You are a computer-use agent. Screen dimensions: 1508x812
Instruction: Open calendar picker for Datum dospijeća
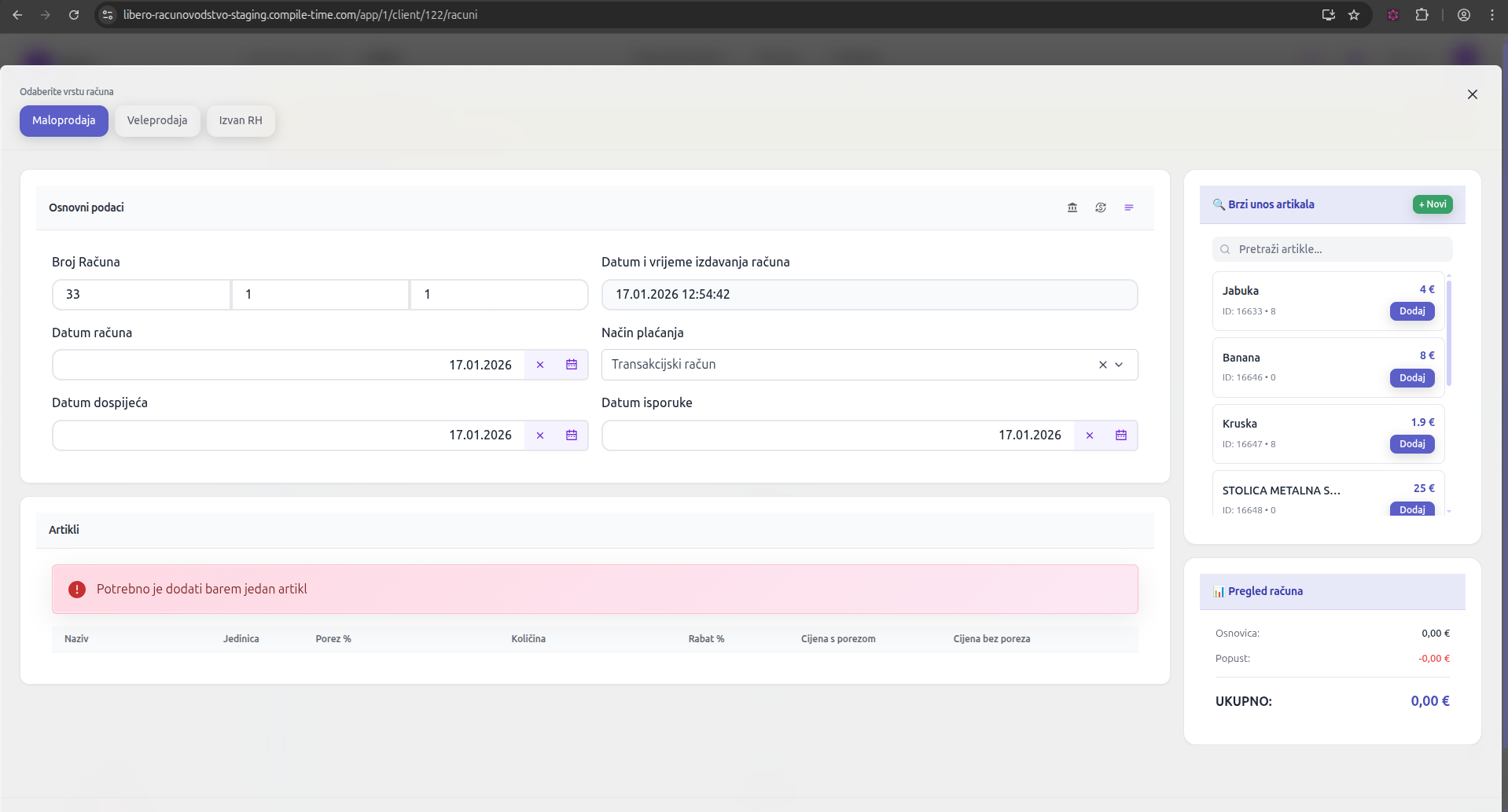[x=572, y=435]
